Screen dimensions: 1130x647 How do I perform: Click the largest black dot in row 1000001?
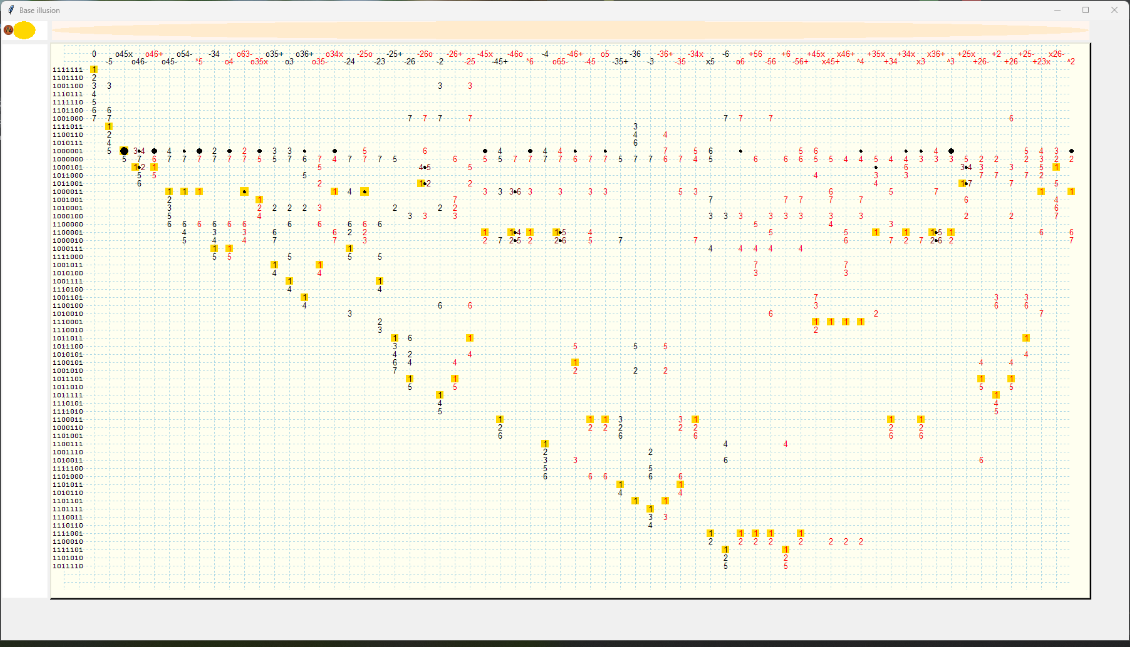124,151
